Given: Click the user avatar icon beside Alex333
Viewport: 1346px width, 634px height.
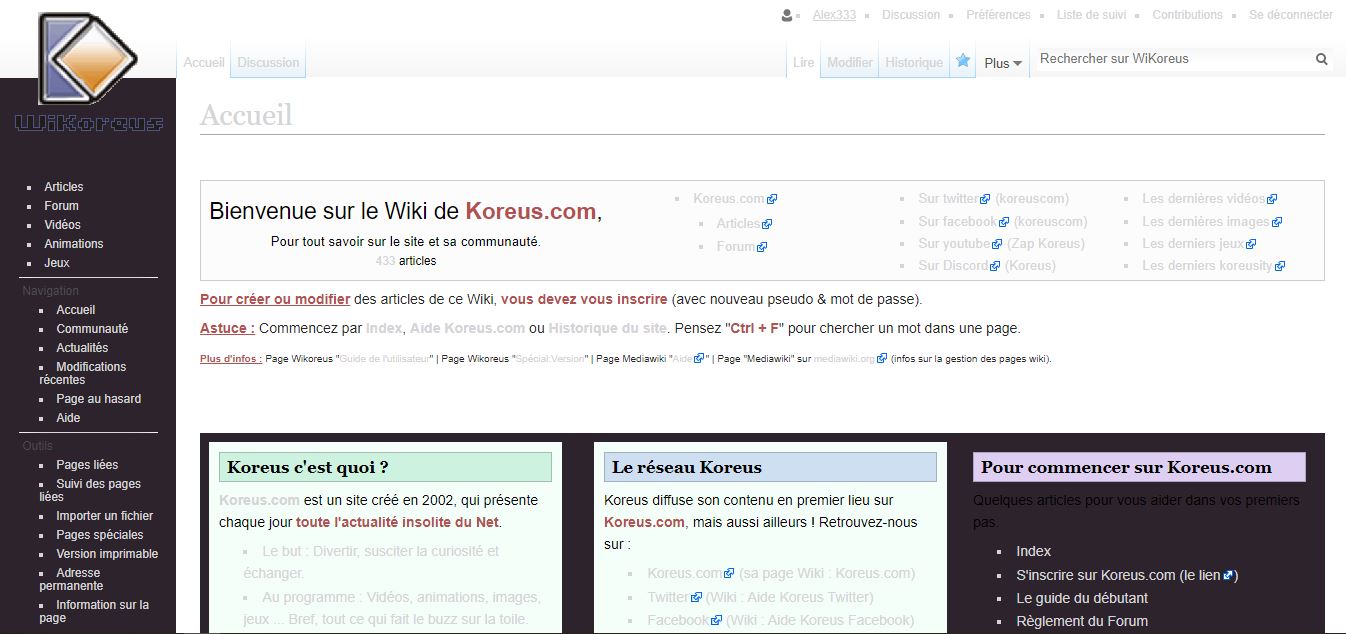Looking at the screenshot, I should point(788,15).
